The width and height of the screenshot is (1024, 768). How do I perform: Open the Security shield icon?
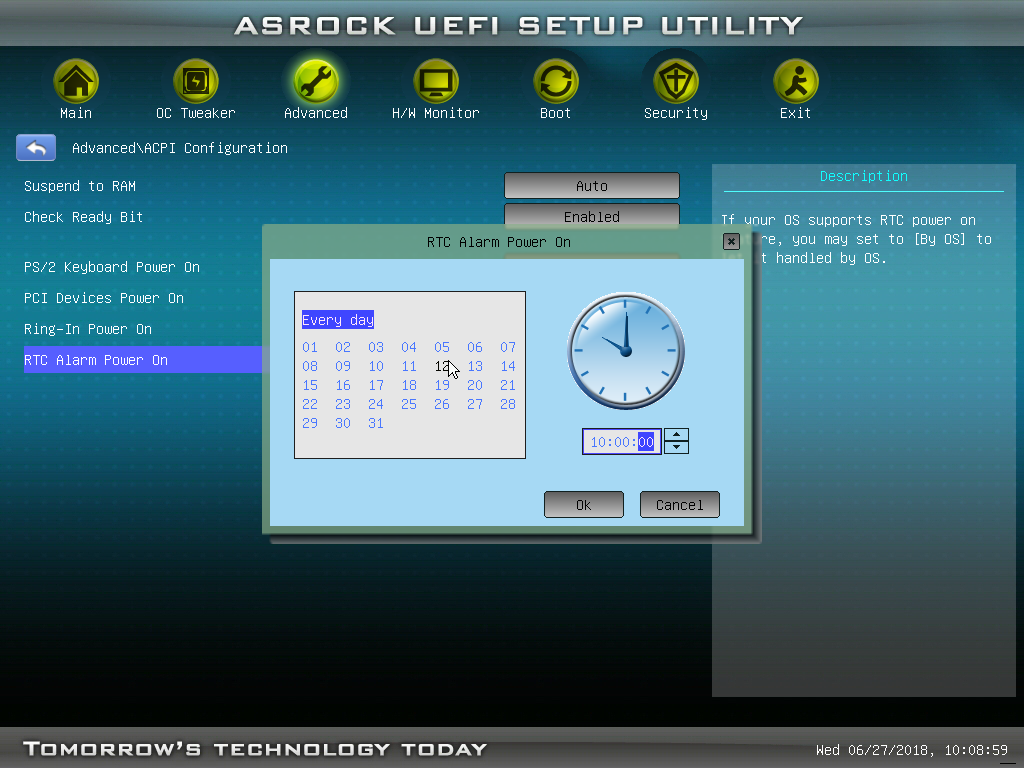click(x=676, y=82)
